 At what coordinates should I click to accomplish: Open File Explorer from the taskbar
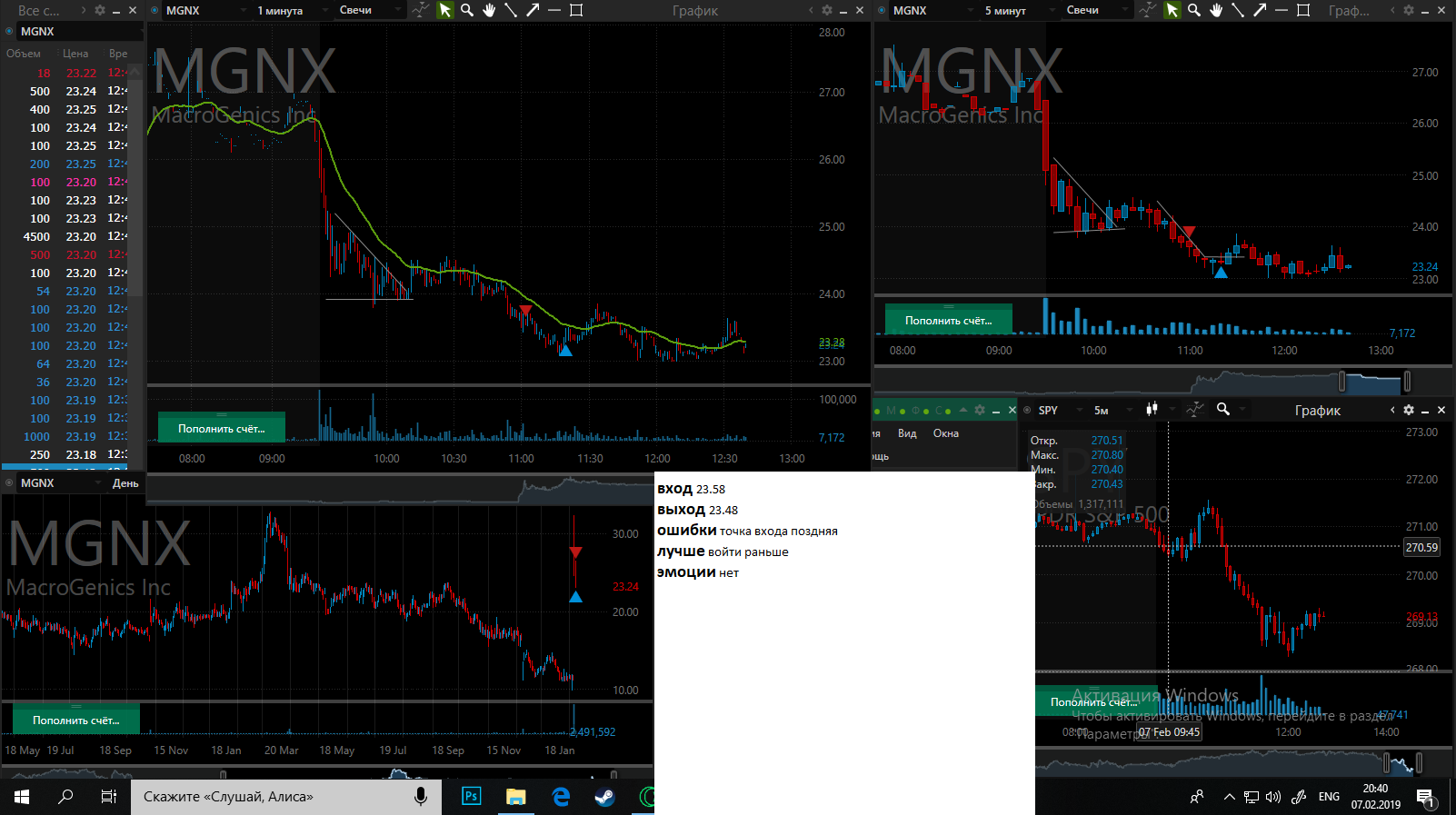point(515,797)
